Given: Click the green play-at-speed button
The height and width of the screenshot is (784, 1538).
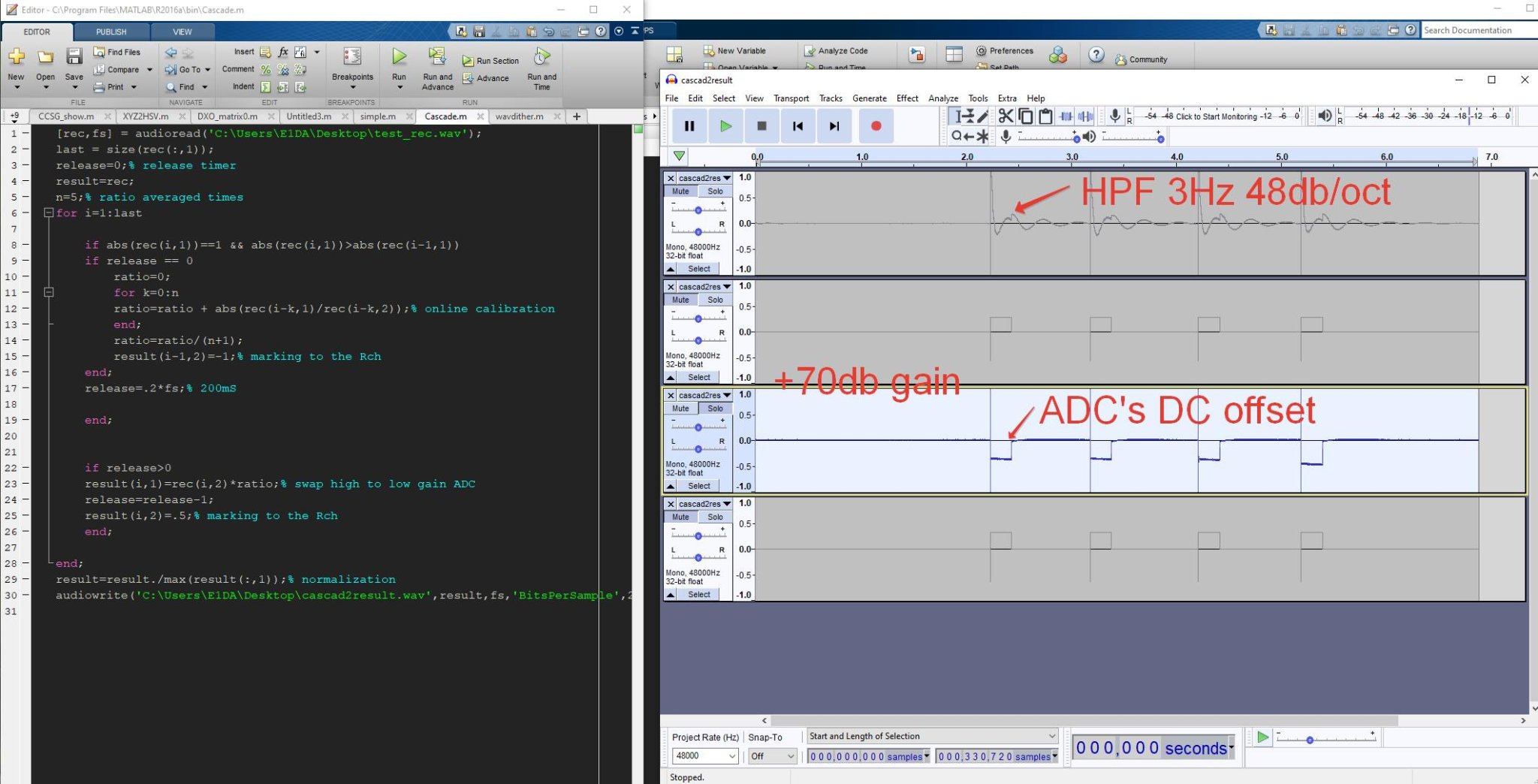Looking at the screenshot, I should tap(1263, 737).
